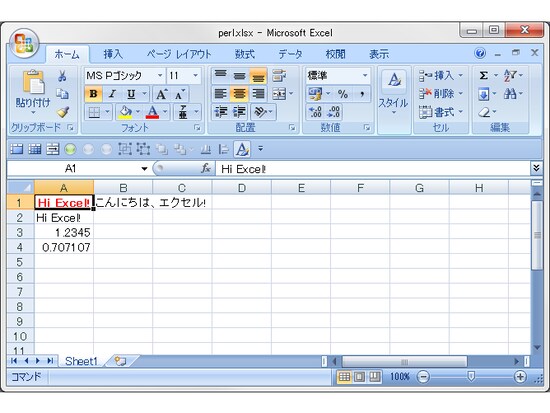Click the Percent style button
The image size is (550, 413).
click(343, 94)
